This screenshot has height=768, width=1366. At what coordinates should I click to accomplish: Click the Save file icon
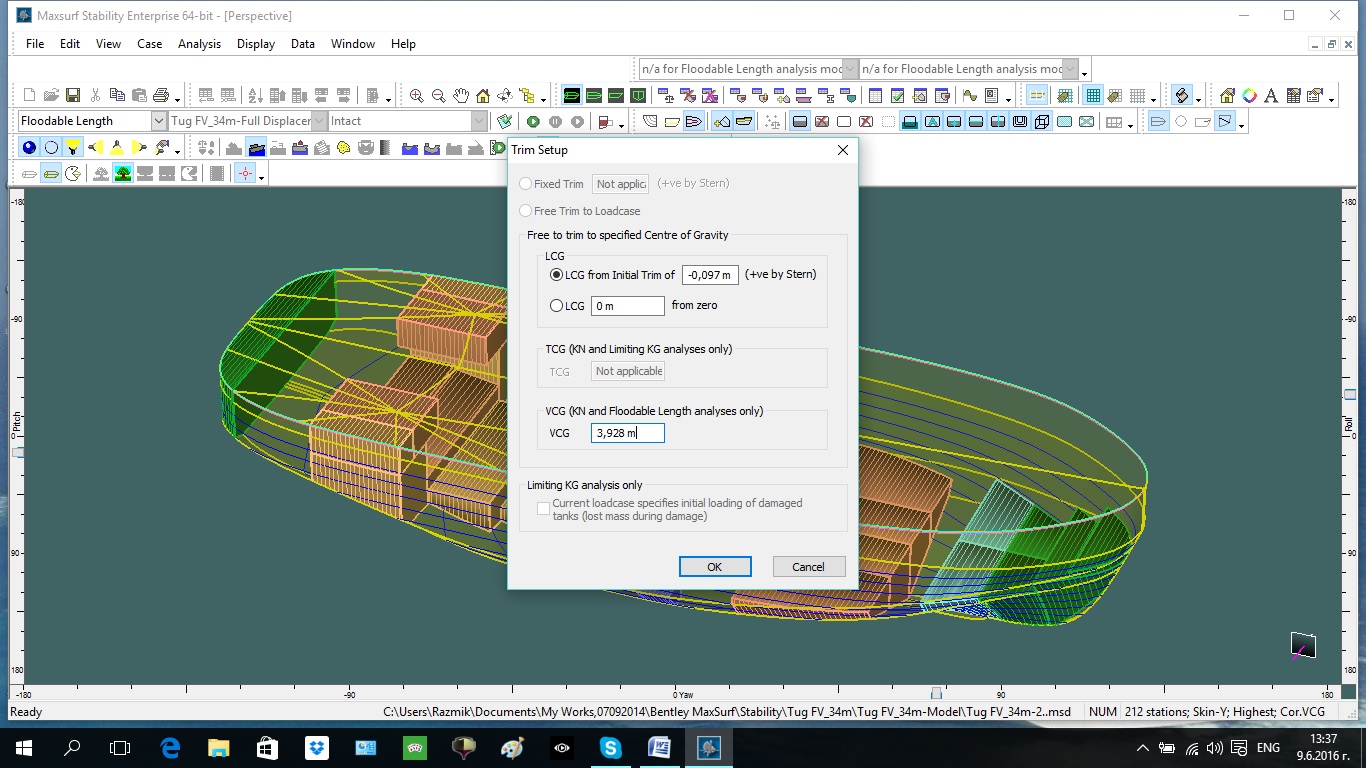(73, 96)
